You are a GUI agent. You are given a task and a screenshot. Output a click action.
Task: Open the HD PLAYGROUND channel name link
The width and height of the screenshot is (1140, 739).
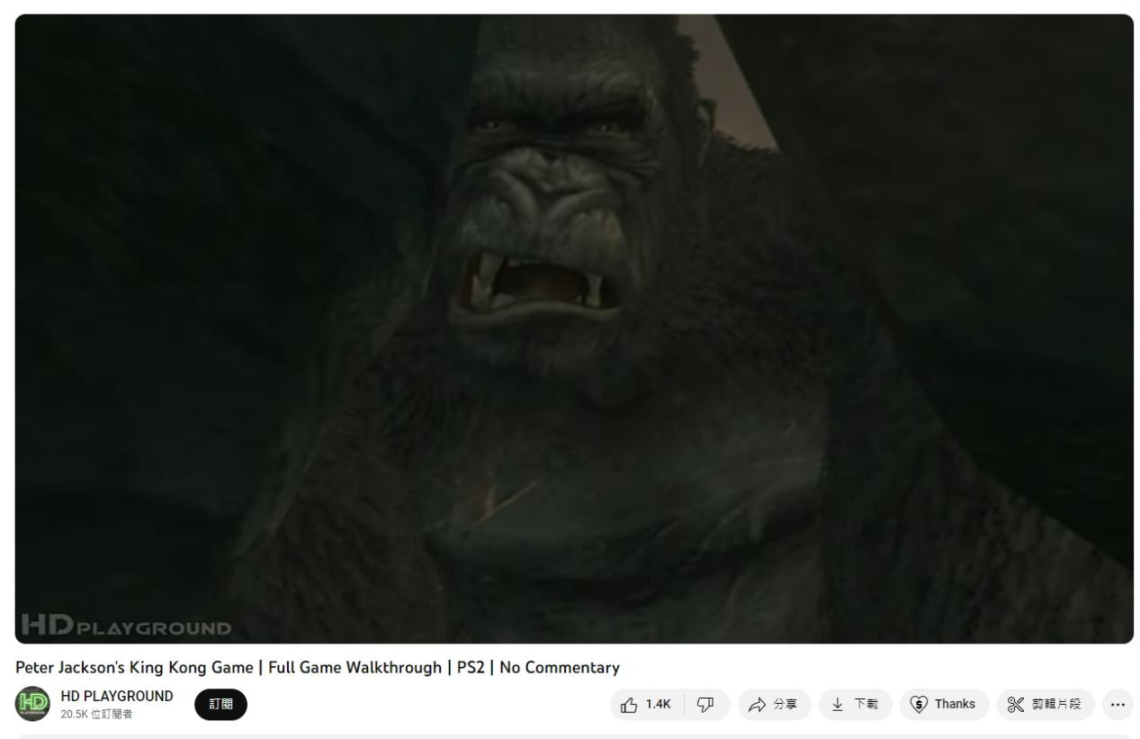click(117, 696)
